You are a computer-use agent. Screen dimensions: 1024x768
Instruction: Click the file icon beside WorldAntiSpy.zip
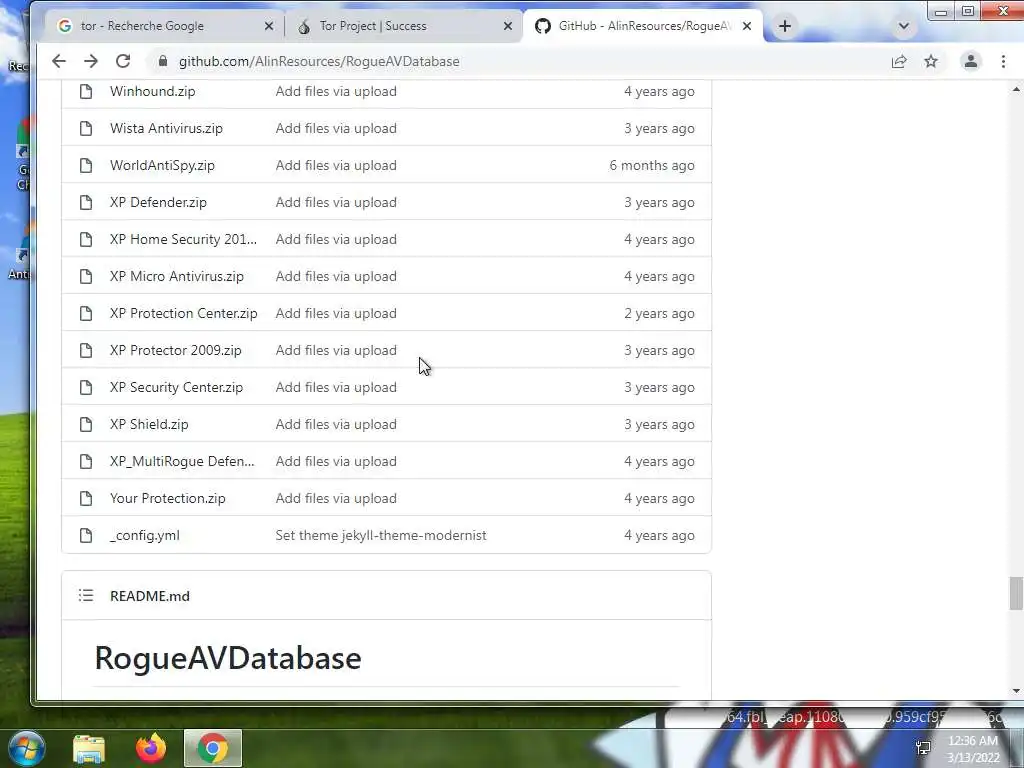86,165
